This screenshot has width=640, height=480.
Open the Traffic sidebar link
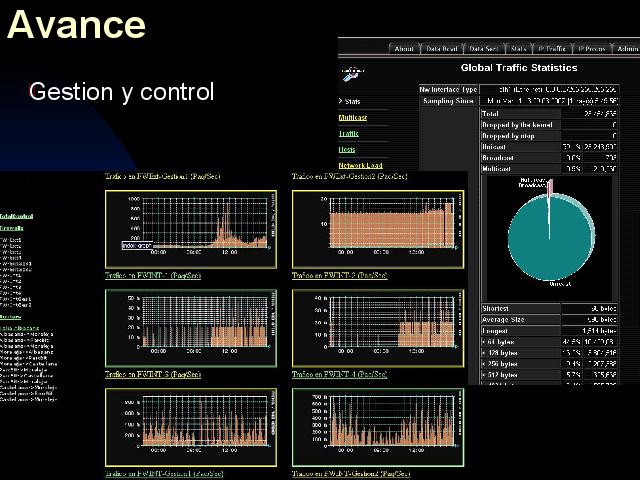(x=349, y=133)
